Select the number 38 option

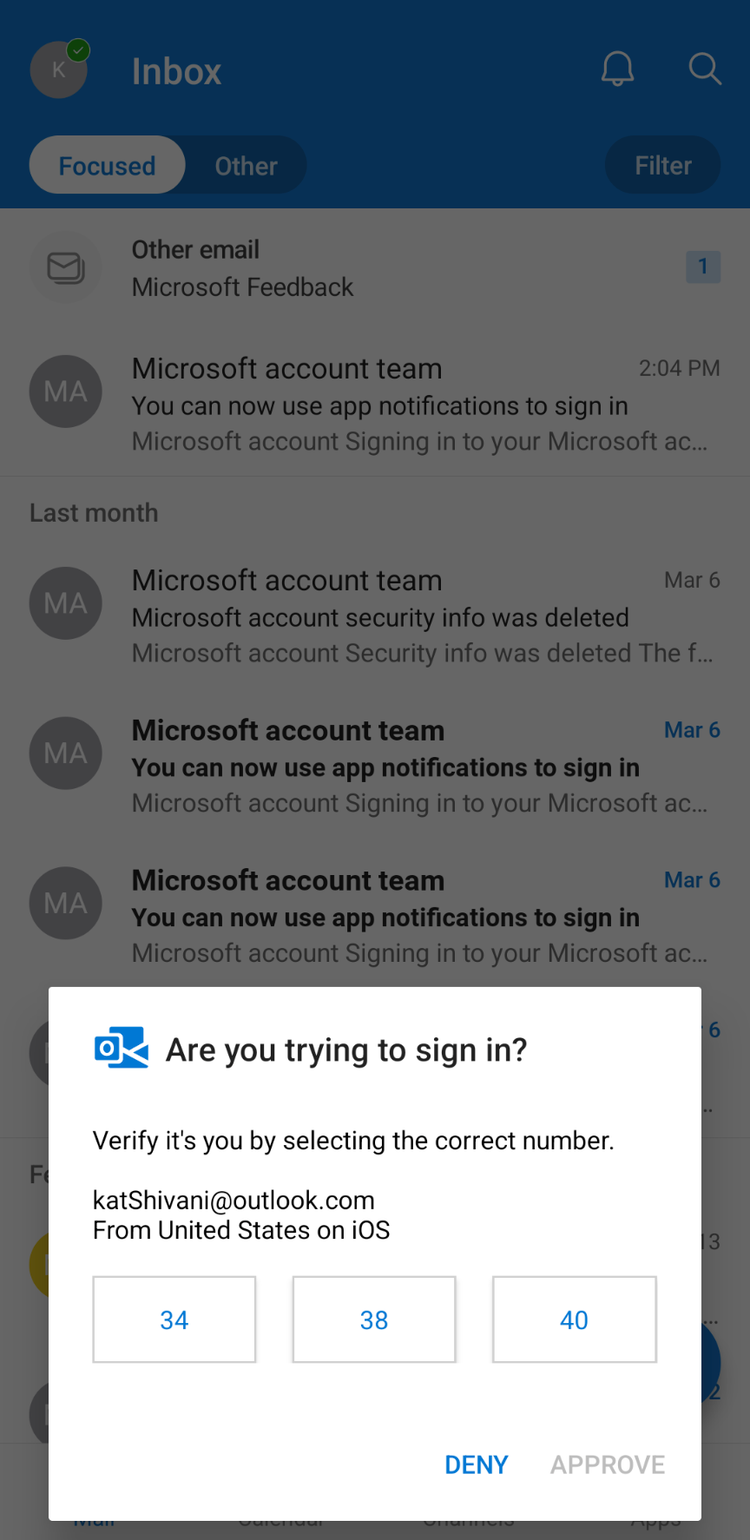pyautogui.click(x=373, y=1319)
